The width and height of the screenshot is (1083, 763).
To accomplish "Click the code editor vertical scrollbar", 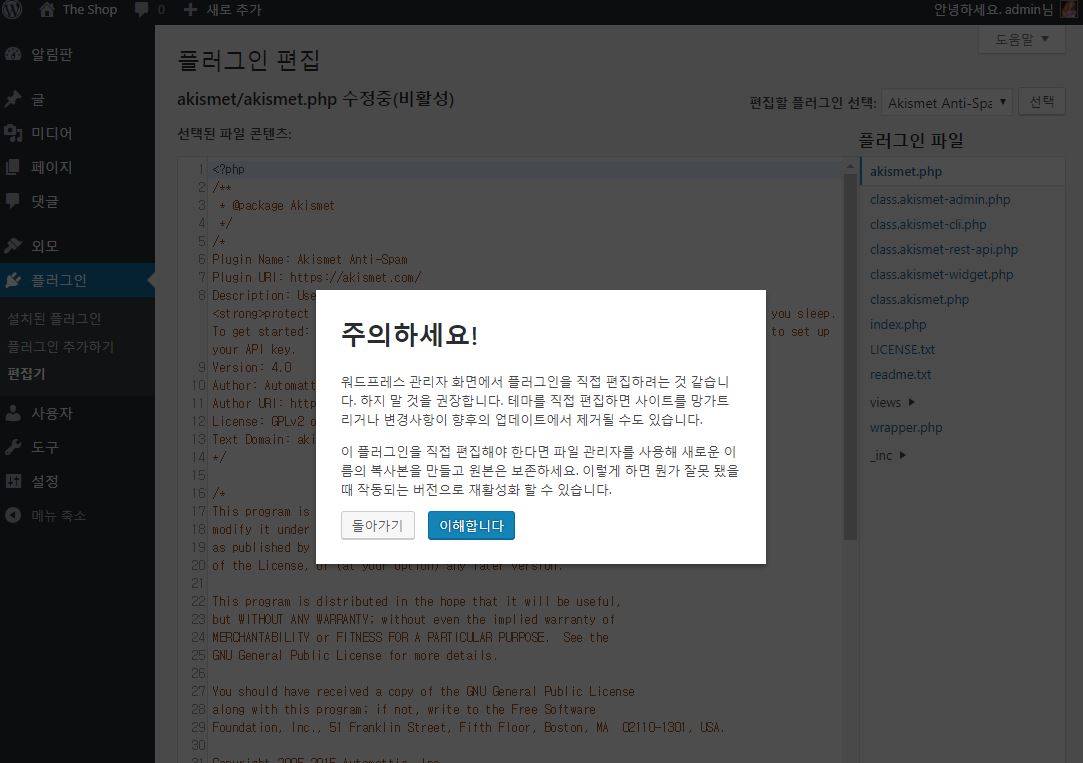I will (850, 356).
